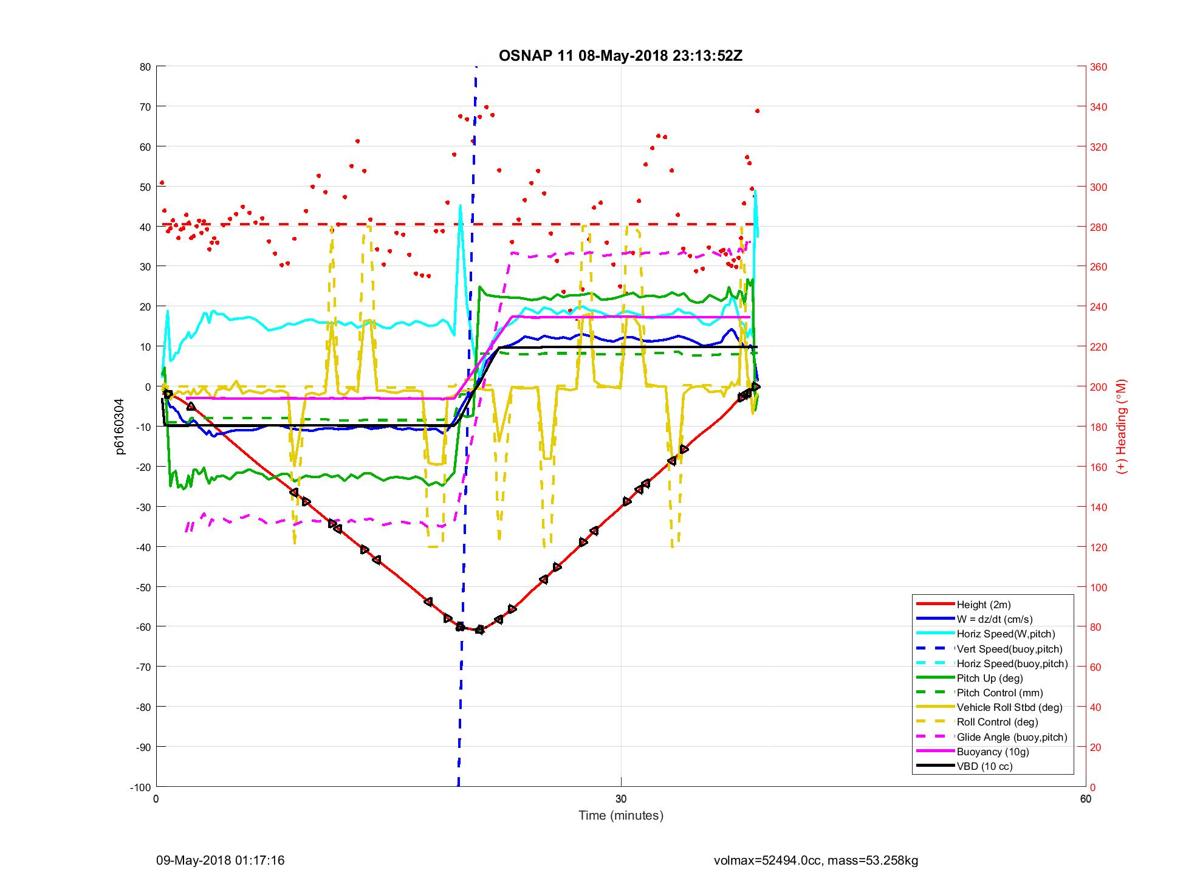The height and width of the screenshot is (885, 1200).
Task: Click the 260 heading axis tick label
Action: pos(1100,267)
